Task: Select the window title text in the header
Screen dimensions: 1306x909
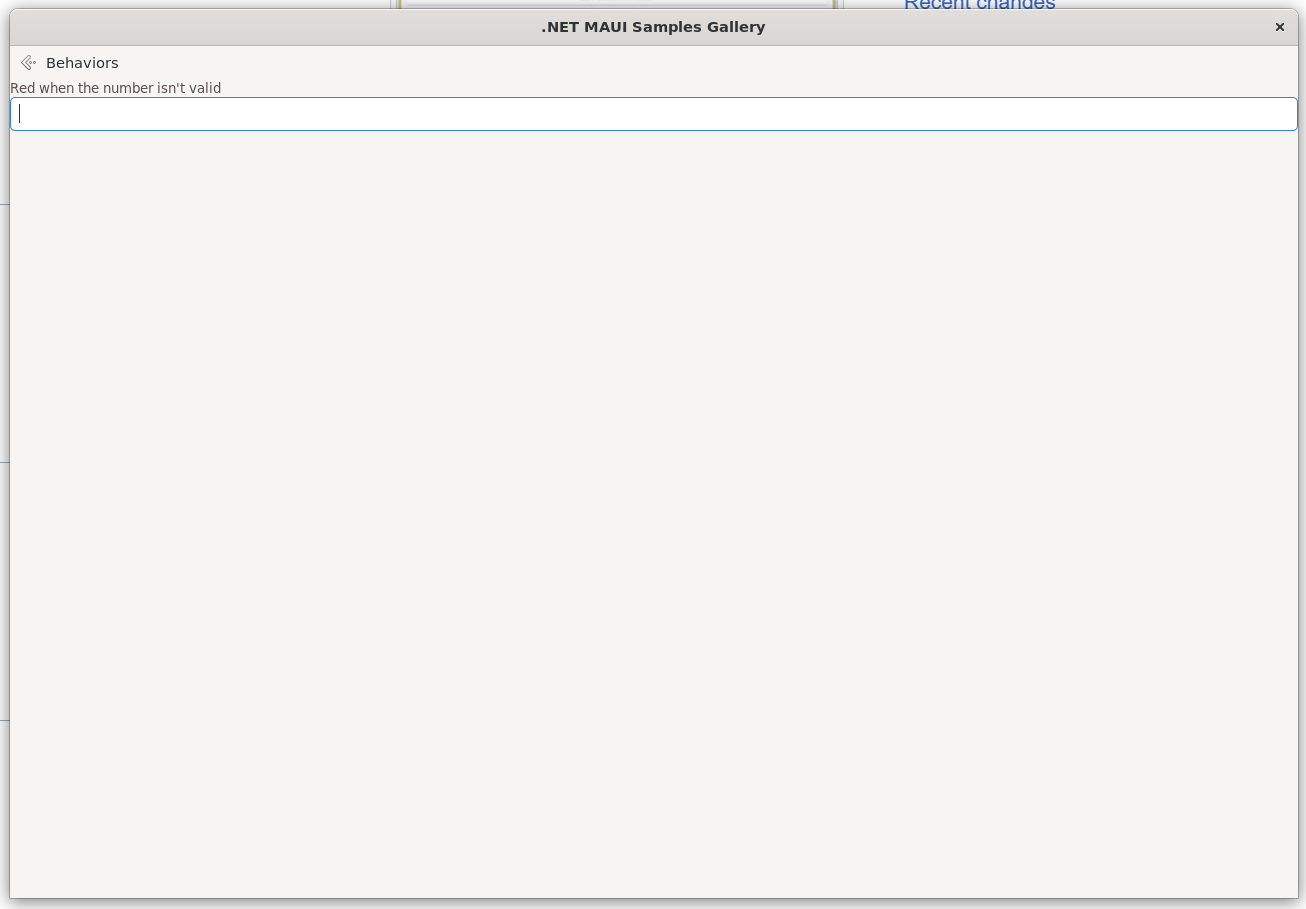Action: point(653,27)
